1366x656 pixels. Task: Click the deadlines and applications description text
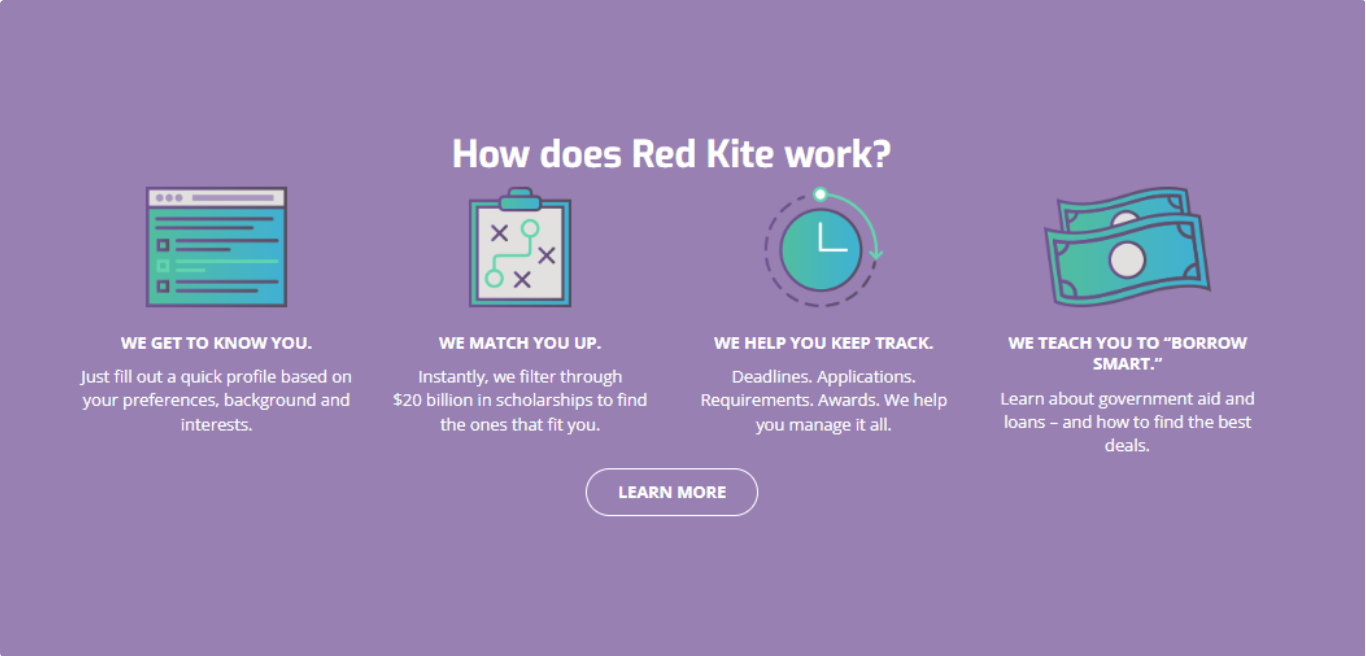tap(824, 401)
